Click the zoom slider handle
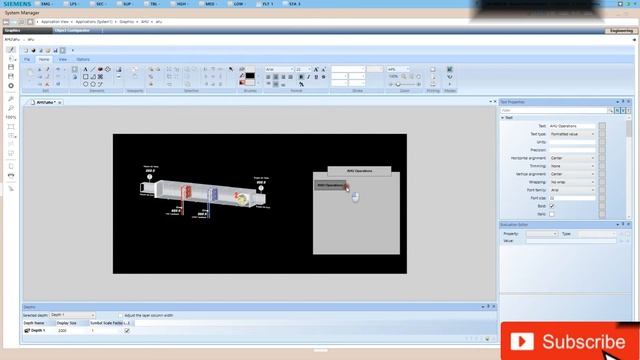The image size is (640, 360). tap(398, 84)
